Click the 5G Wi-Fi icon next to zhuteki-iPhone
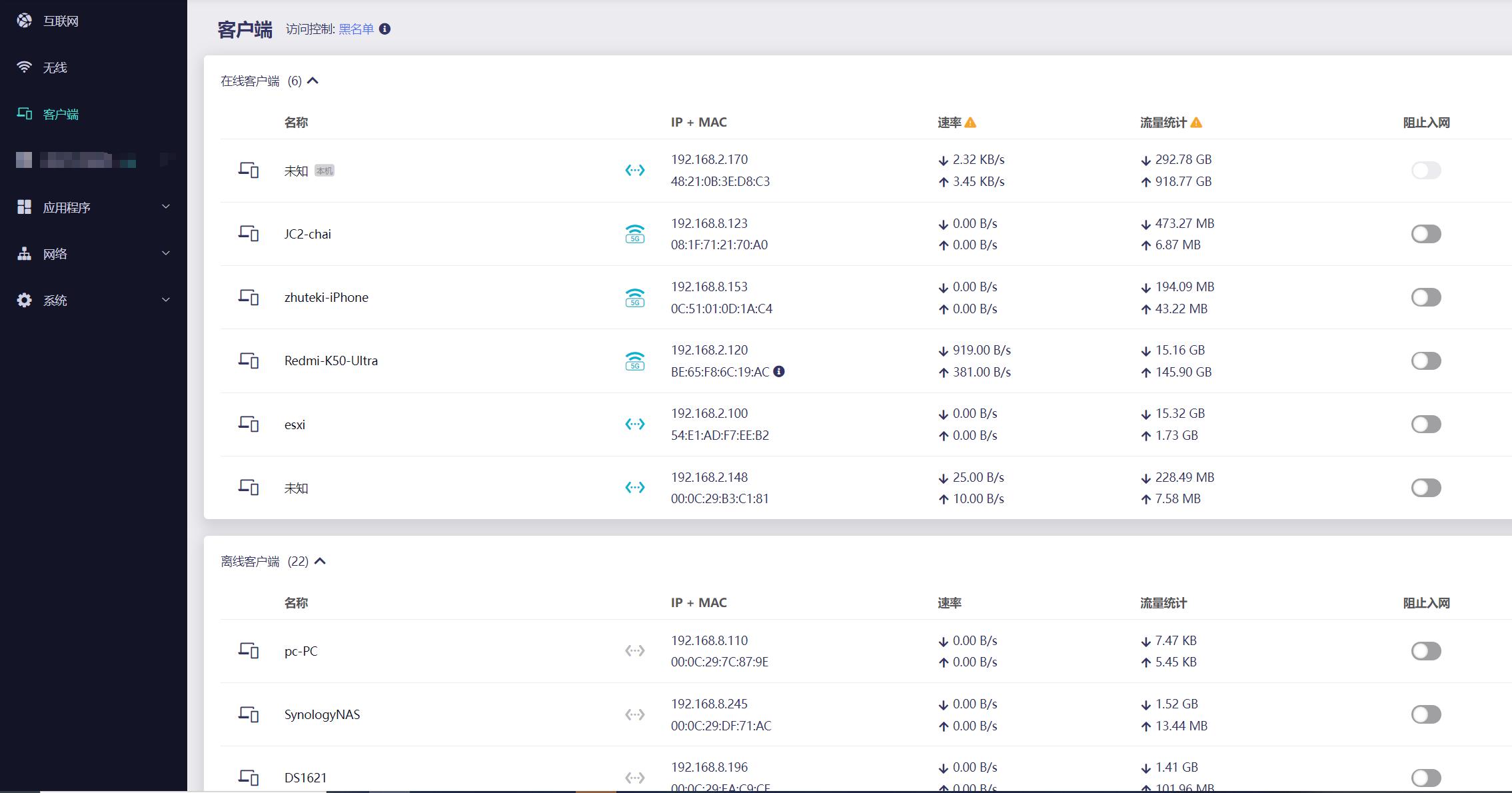This screenshot has height=793, width=1512. (634, 297)
